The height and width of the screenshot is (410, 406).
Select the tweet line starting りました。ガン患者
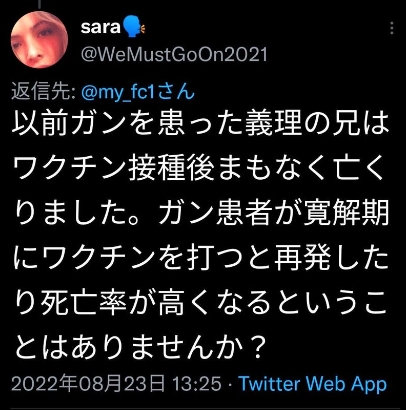tap(201, 214)
